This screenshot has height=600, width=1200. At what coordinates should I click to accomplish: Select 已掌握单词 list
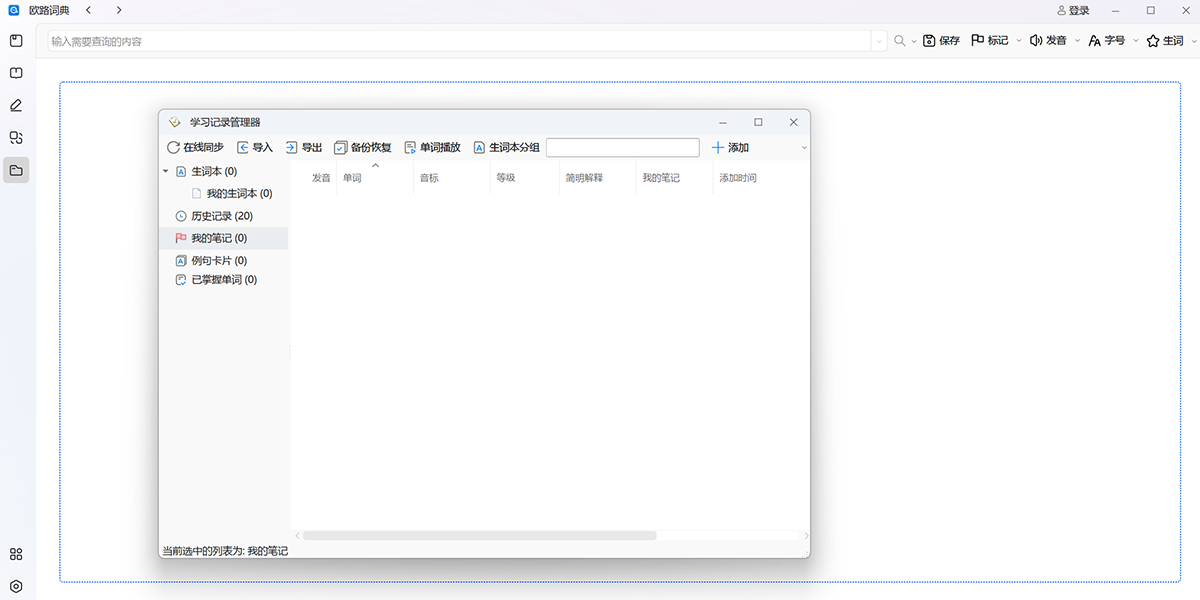click(223, 280)
